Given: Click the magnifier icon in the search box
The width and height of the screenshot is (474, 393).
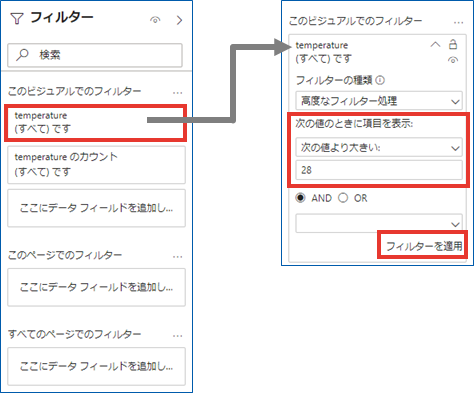Looking at the screenshot, I should point(22,54).
